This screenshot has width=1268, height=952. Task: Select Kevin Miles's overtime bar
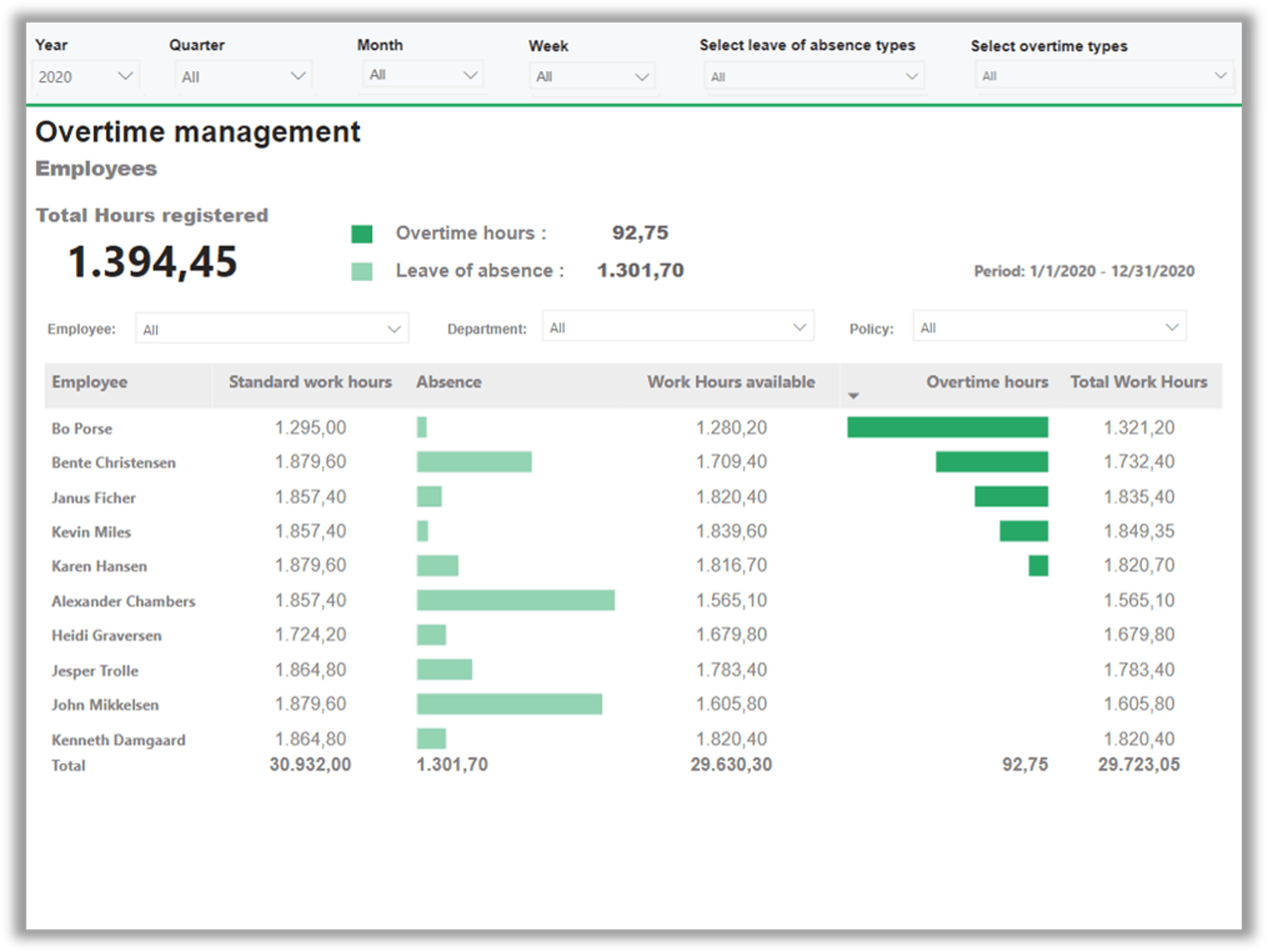[x=1023, y=530]
